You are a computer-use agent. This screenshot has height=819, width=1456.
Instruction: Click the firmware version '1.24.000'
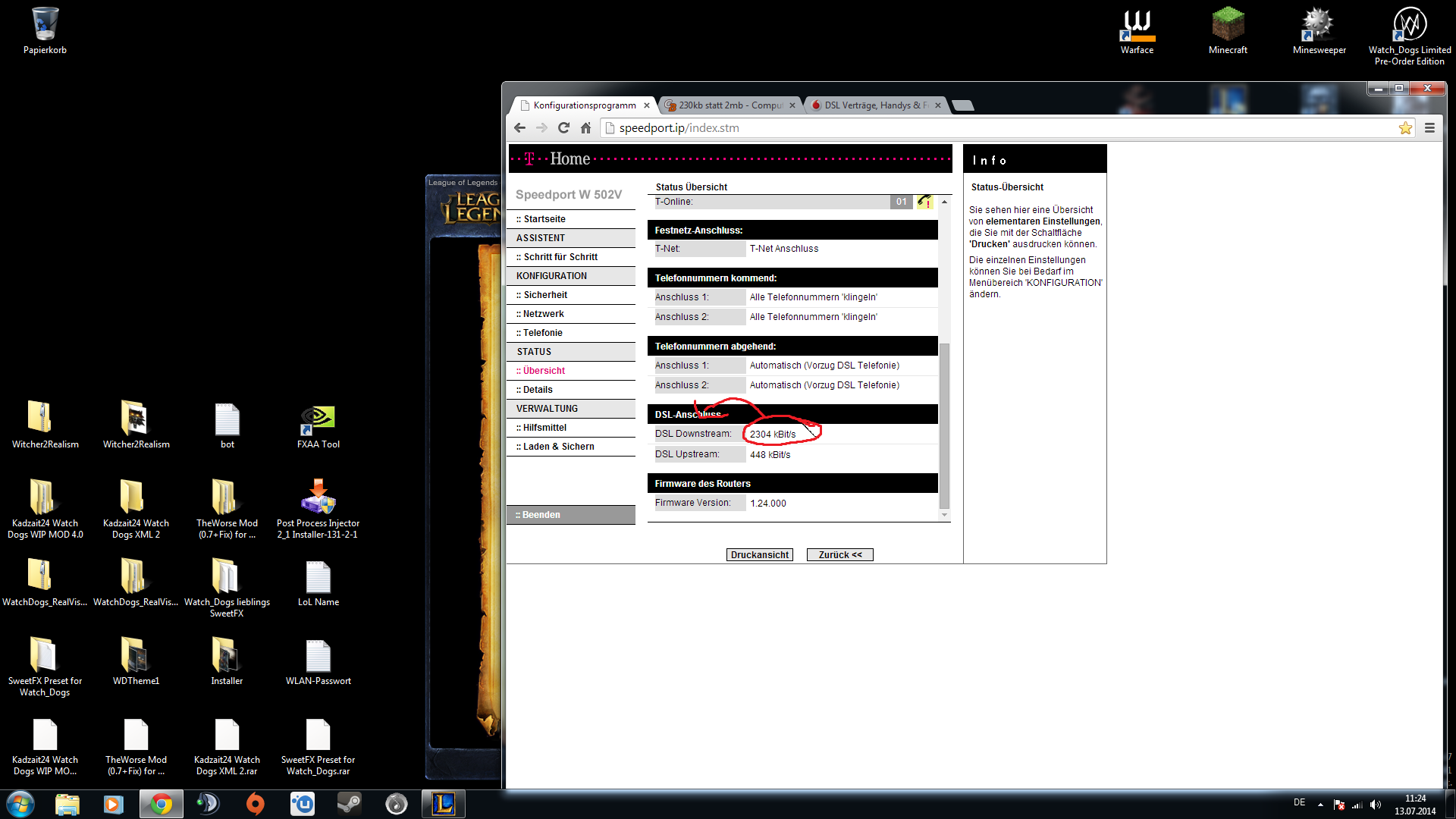click(767, 504)
